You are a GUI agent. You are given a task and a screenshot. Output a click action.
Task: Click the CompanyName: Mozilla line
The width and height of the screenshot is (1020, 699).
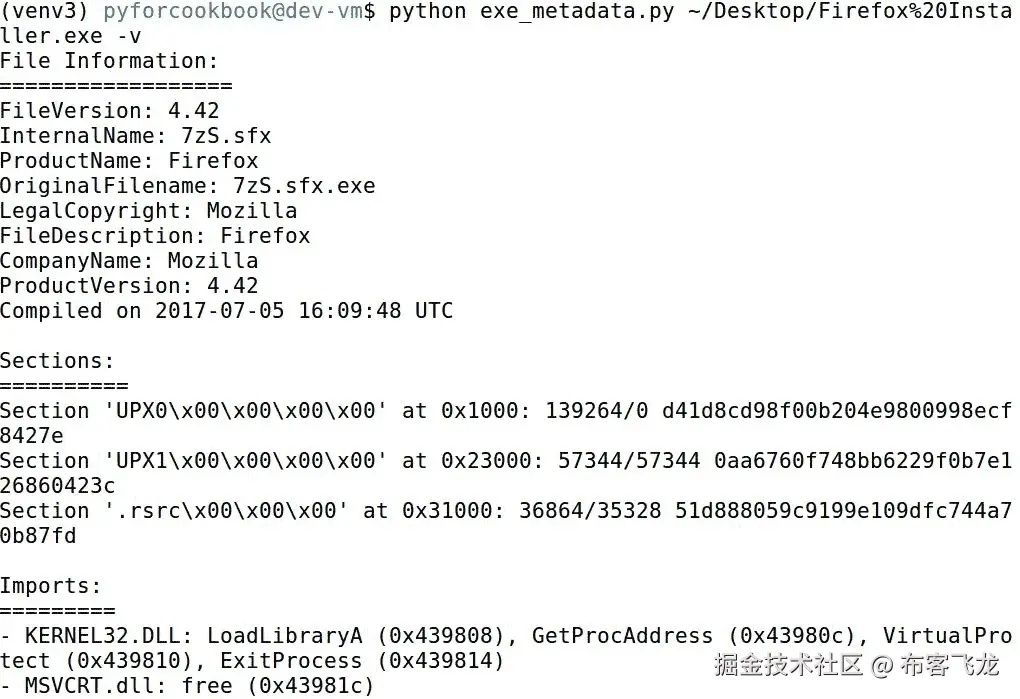(129, 261)
